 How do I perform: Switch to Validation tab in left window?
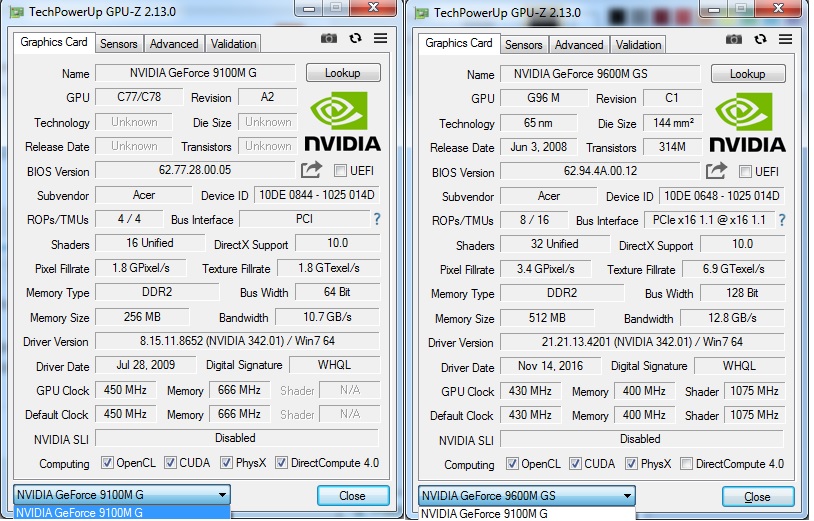point(233,44)
